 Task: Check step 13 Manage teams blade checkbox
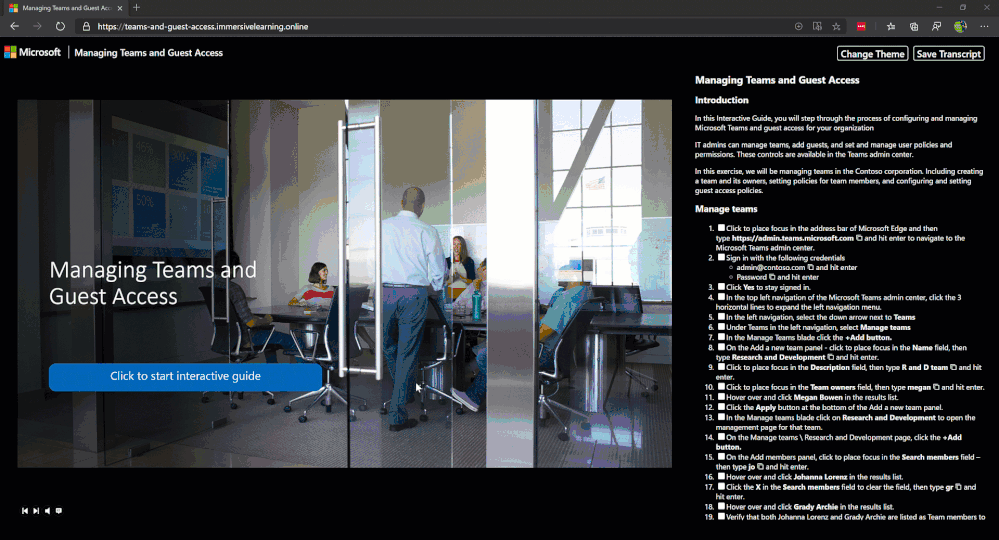click(721, 417)
